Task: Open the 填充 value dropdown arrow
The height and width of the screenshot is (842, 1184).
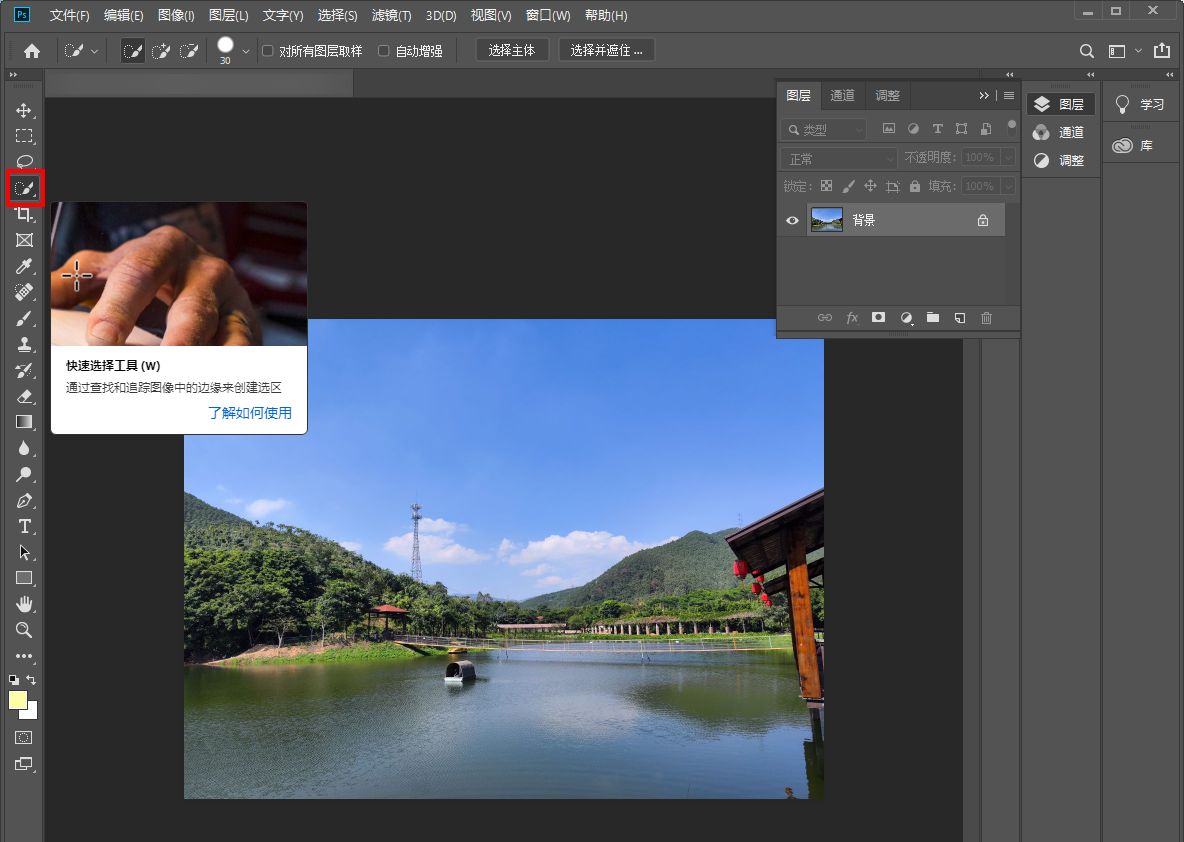Action: pyautogui.click(x=1008, y=186)
